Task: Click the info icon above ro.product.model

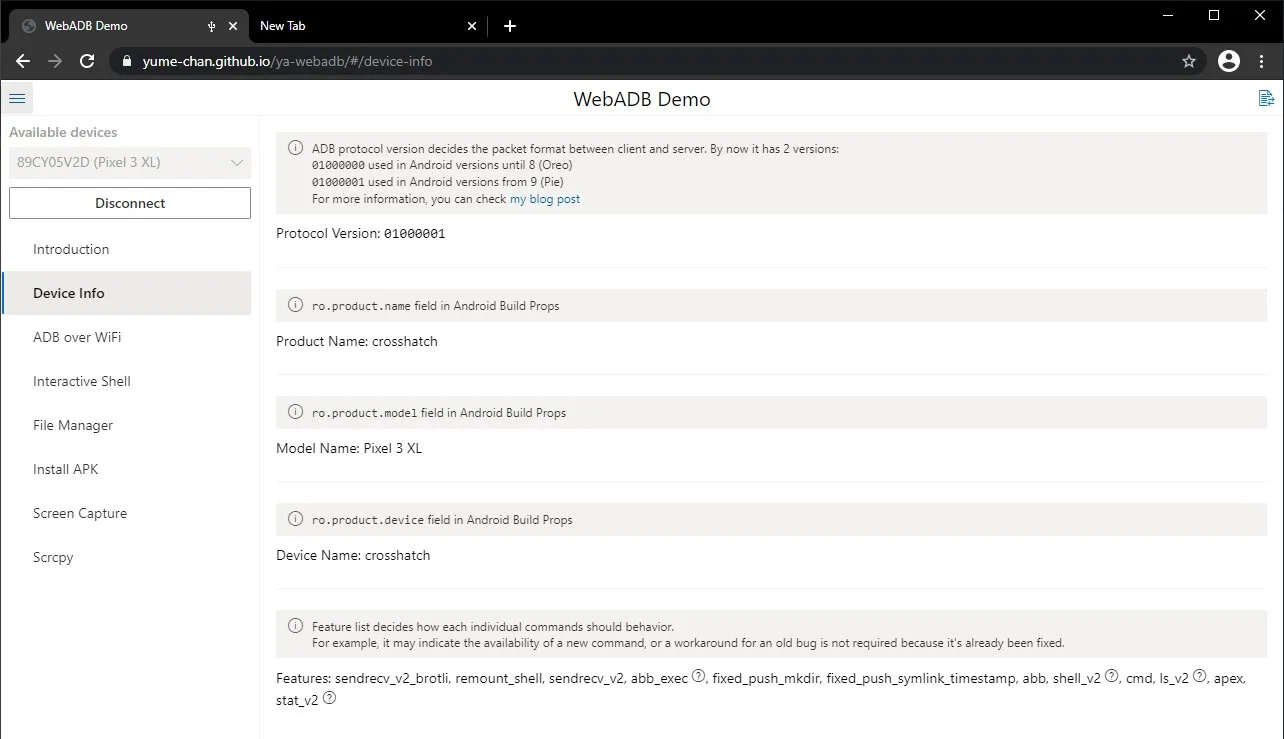Action: point(295,412)
